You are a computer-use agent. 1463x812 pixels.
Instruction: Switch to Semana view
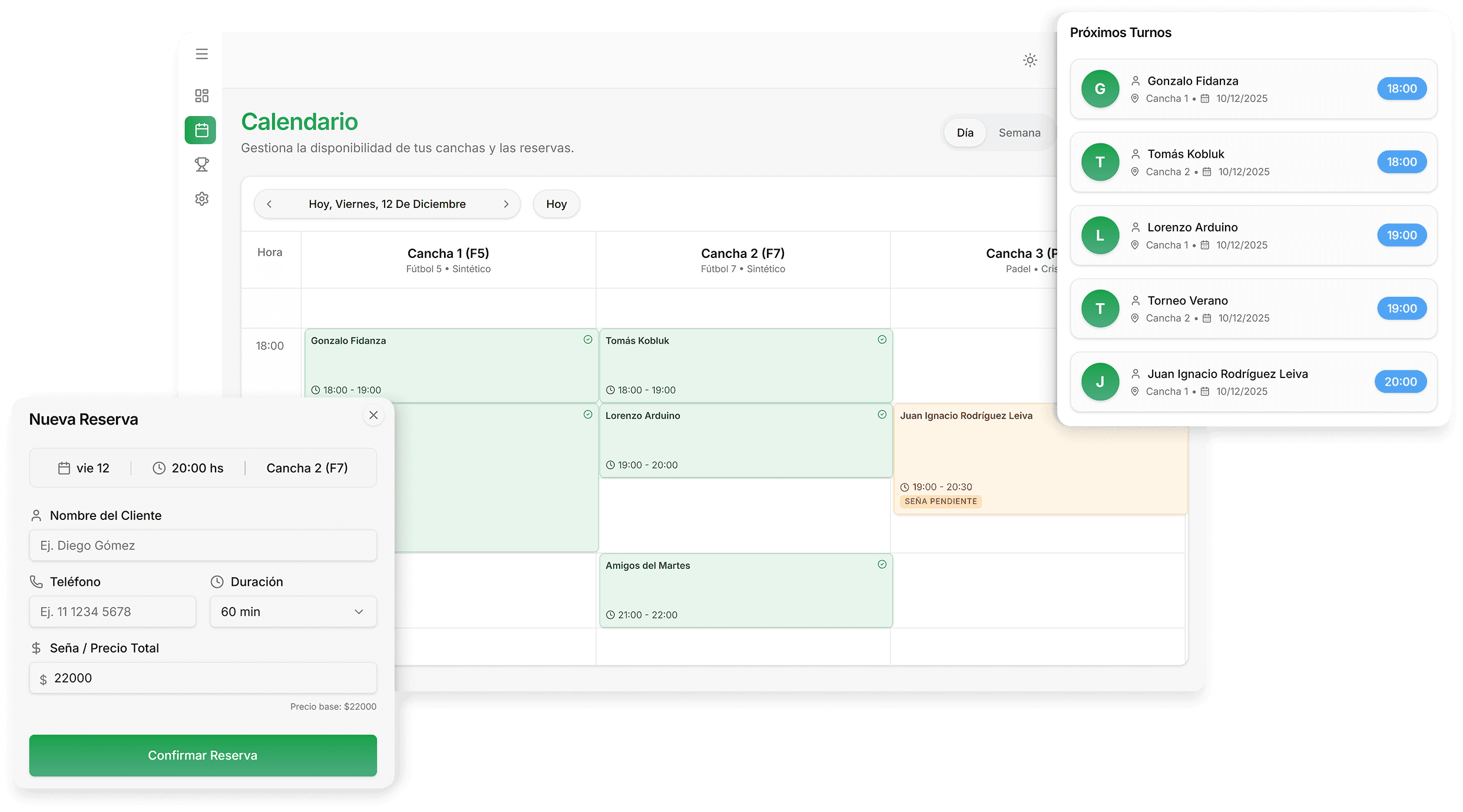click(x=1019, y=133)
